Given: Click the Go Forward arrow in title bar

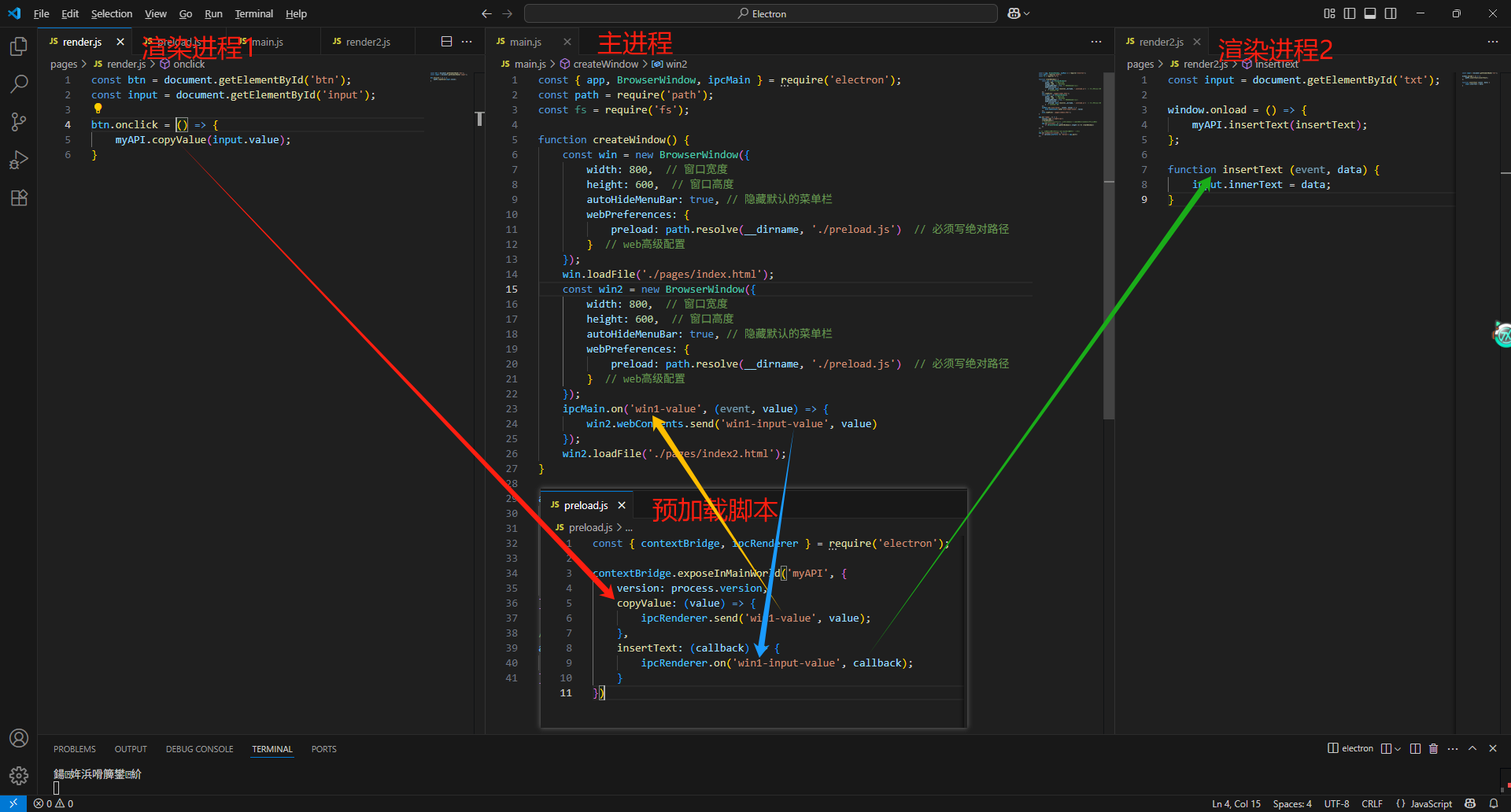Looking at the screenshot, I should [508, 13].
